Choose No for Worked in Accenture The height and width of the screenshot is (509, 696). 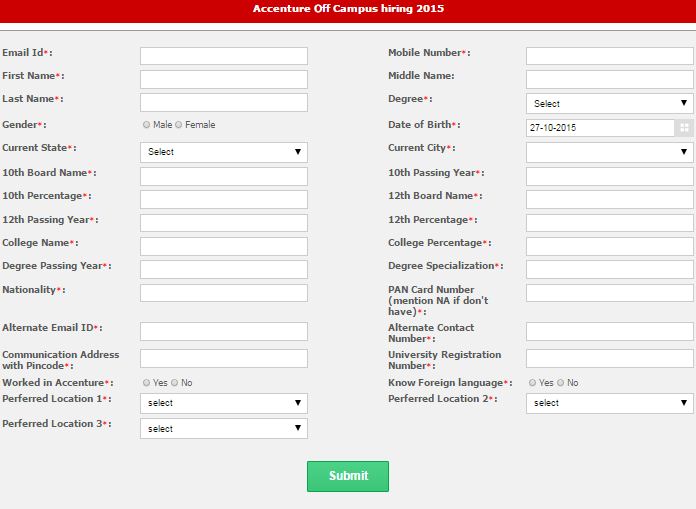coord(174,383)
